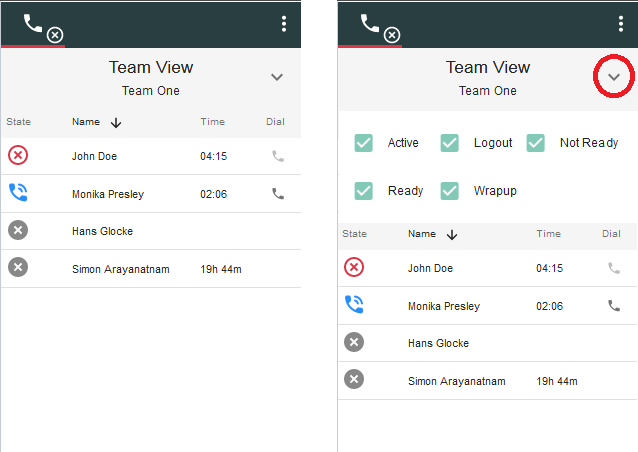Dial Monika Presley from left panel

pyautogui.click(x=278, y=194)
